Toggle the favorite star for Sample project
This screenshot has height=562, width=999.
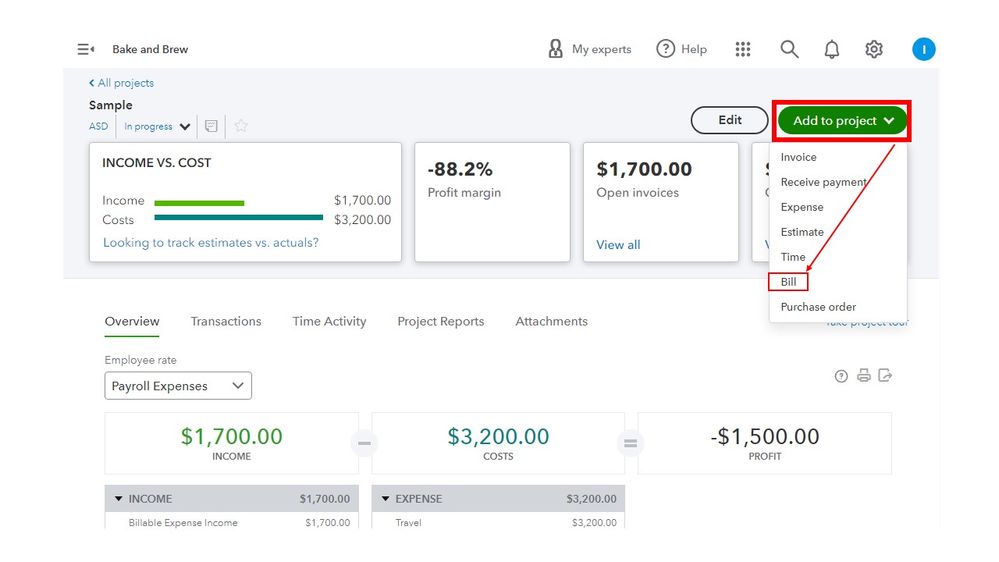pos(241,126)
